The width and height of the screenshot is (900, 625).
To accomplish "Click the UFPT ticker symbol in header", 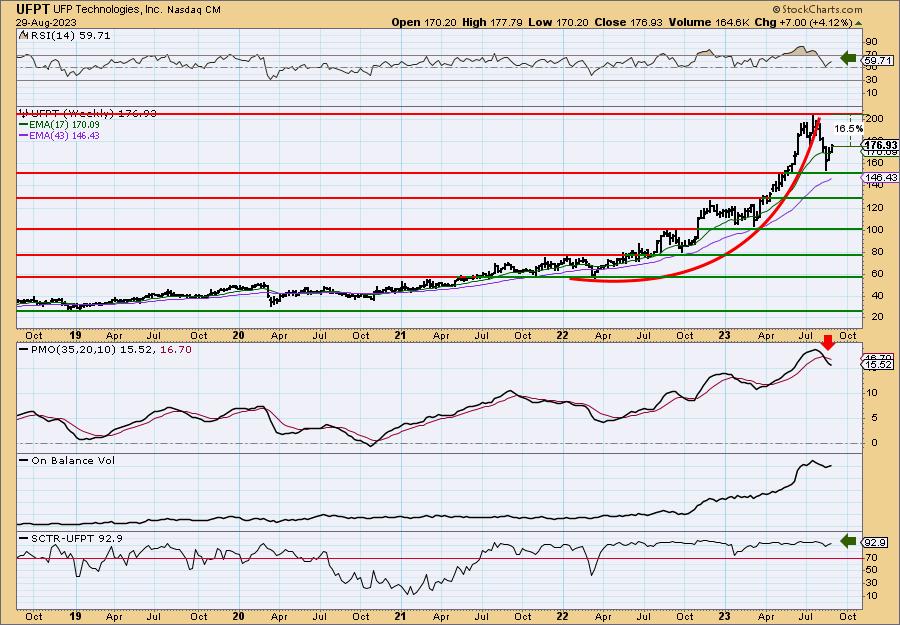I will (x=33, y=9).
